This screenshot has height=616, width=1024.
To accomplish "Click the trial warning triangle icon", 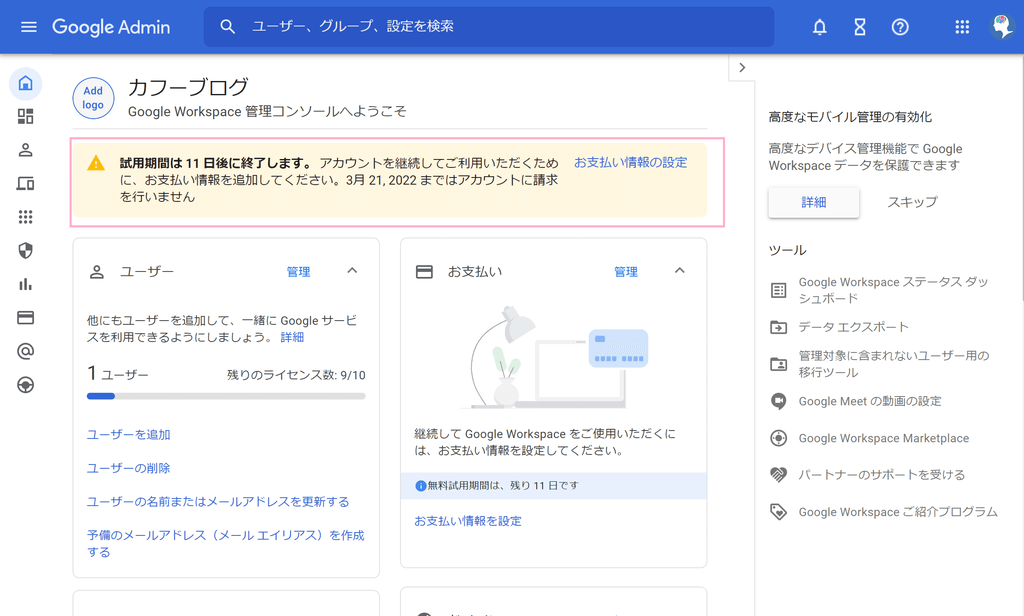I will [96, 163].
